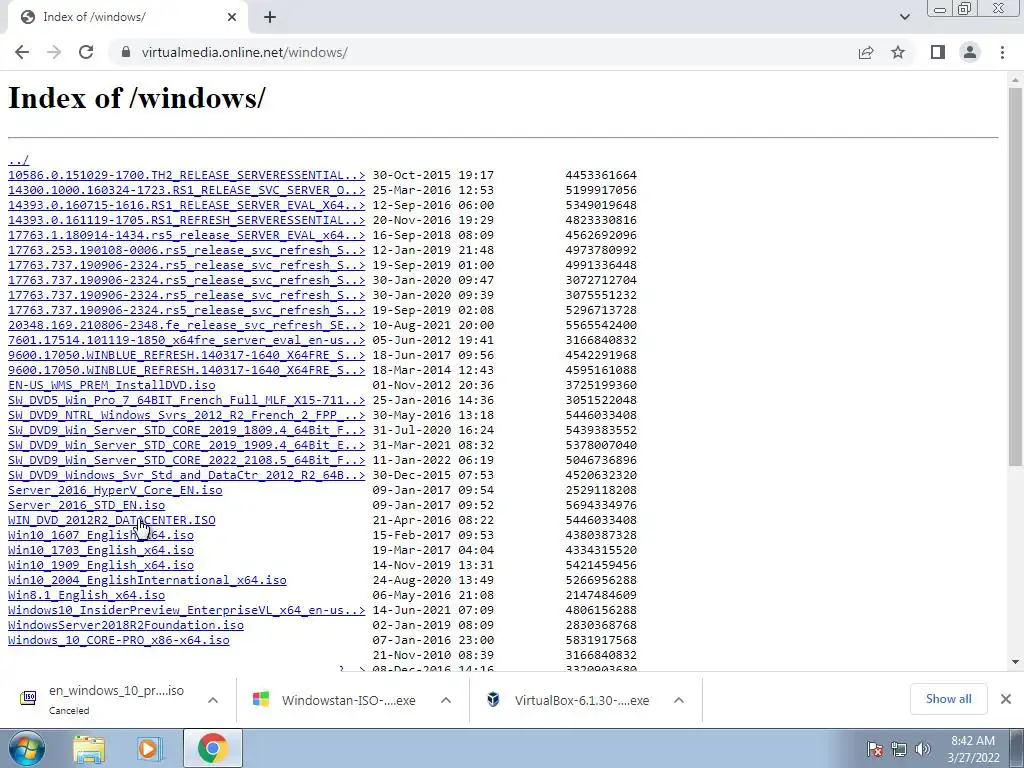Screen dimensions: 1024x768
Task: Download Server_2016_HyperV_Core_EN.iso
Action: [x=115, y=490]
